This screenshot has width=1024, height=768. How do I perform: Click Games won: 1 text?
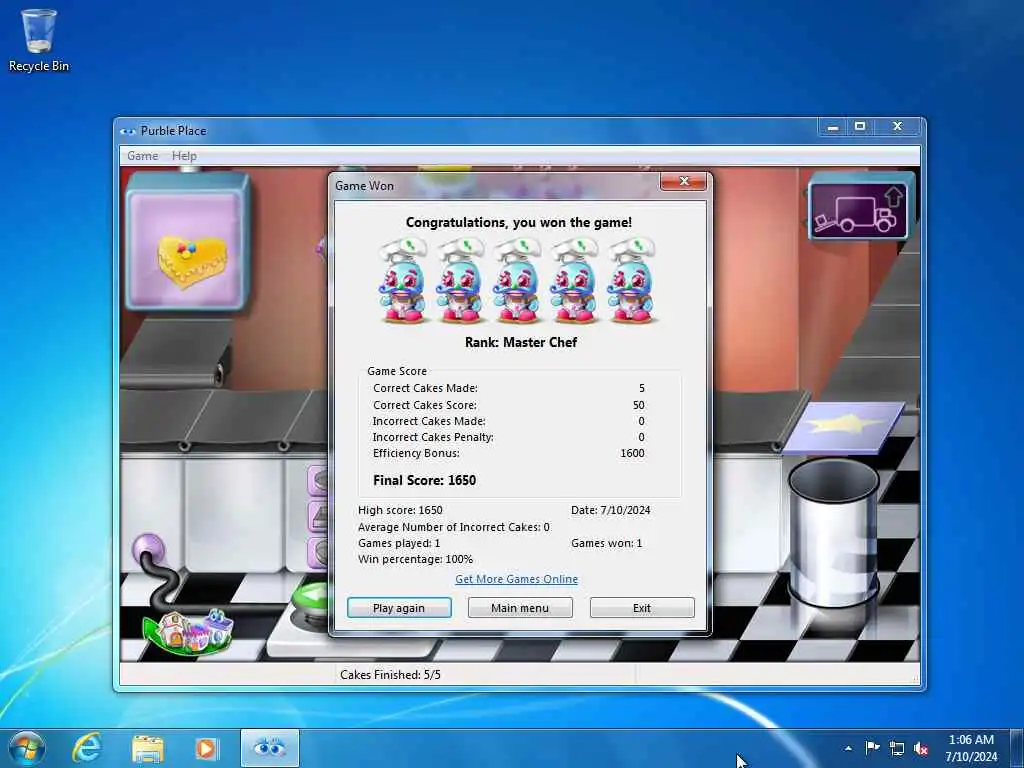pos(607,543)
